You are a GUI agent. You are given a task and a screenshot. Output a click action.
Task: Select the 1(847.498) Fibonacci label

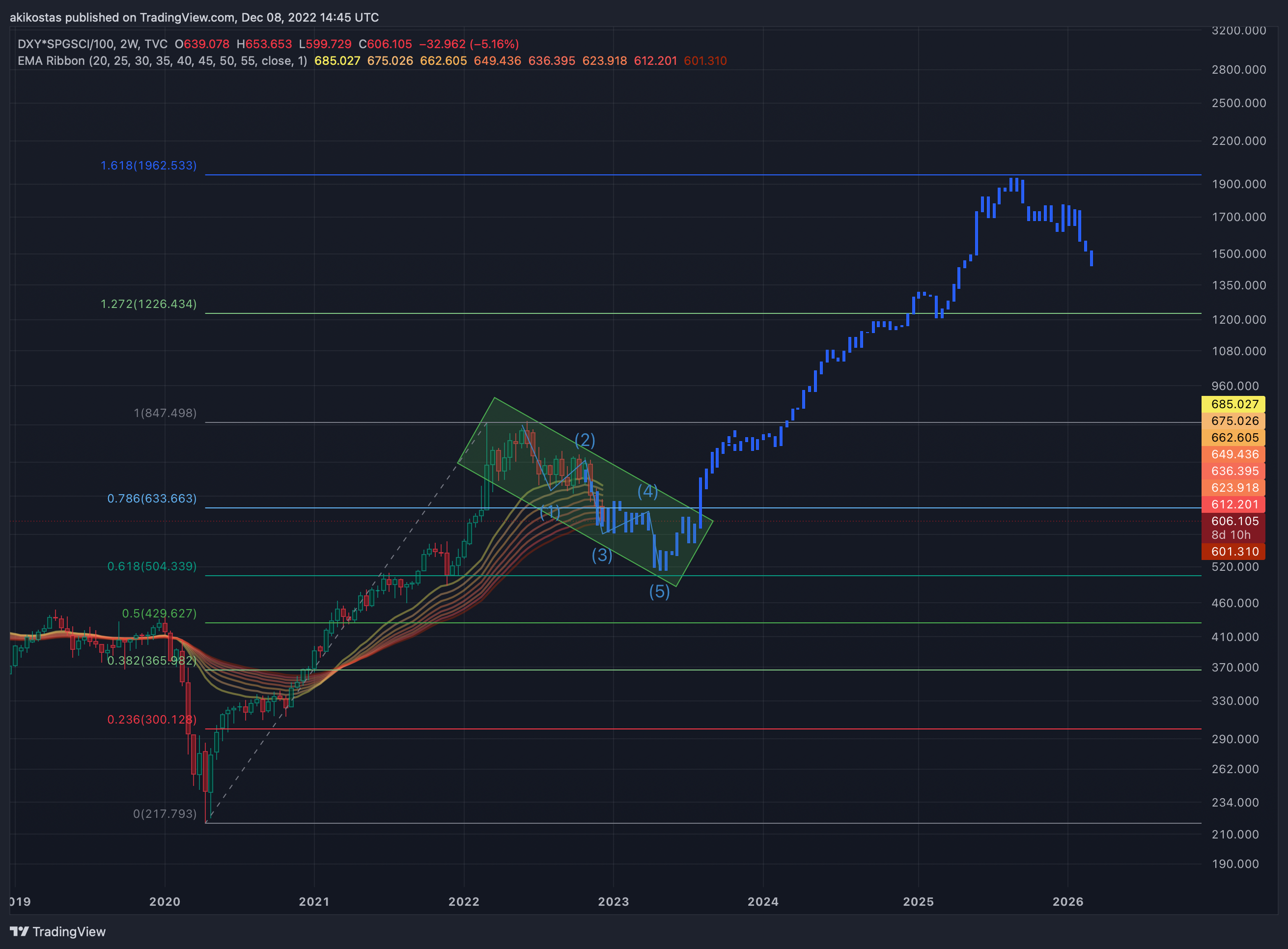pos(165,413)
